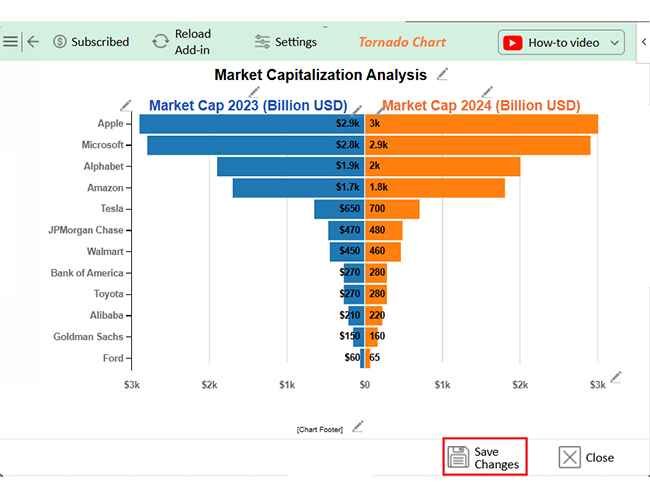Click the Subscribed label
Screen dimensions: 650x498
click(x=100, y=42)
